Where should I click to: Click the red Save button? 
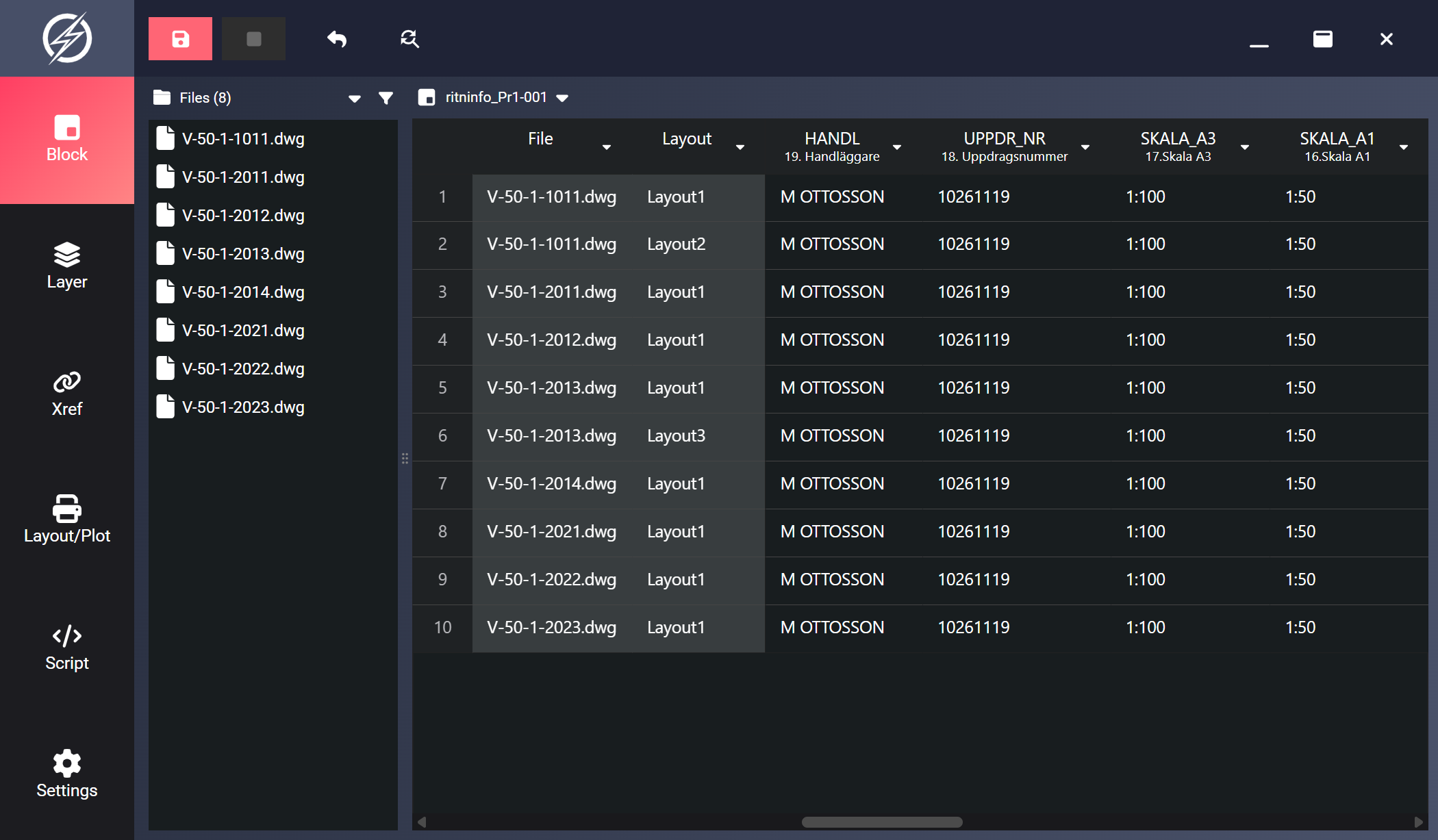click(180, 39)
